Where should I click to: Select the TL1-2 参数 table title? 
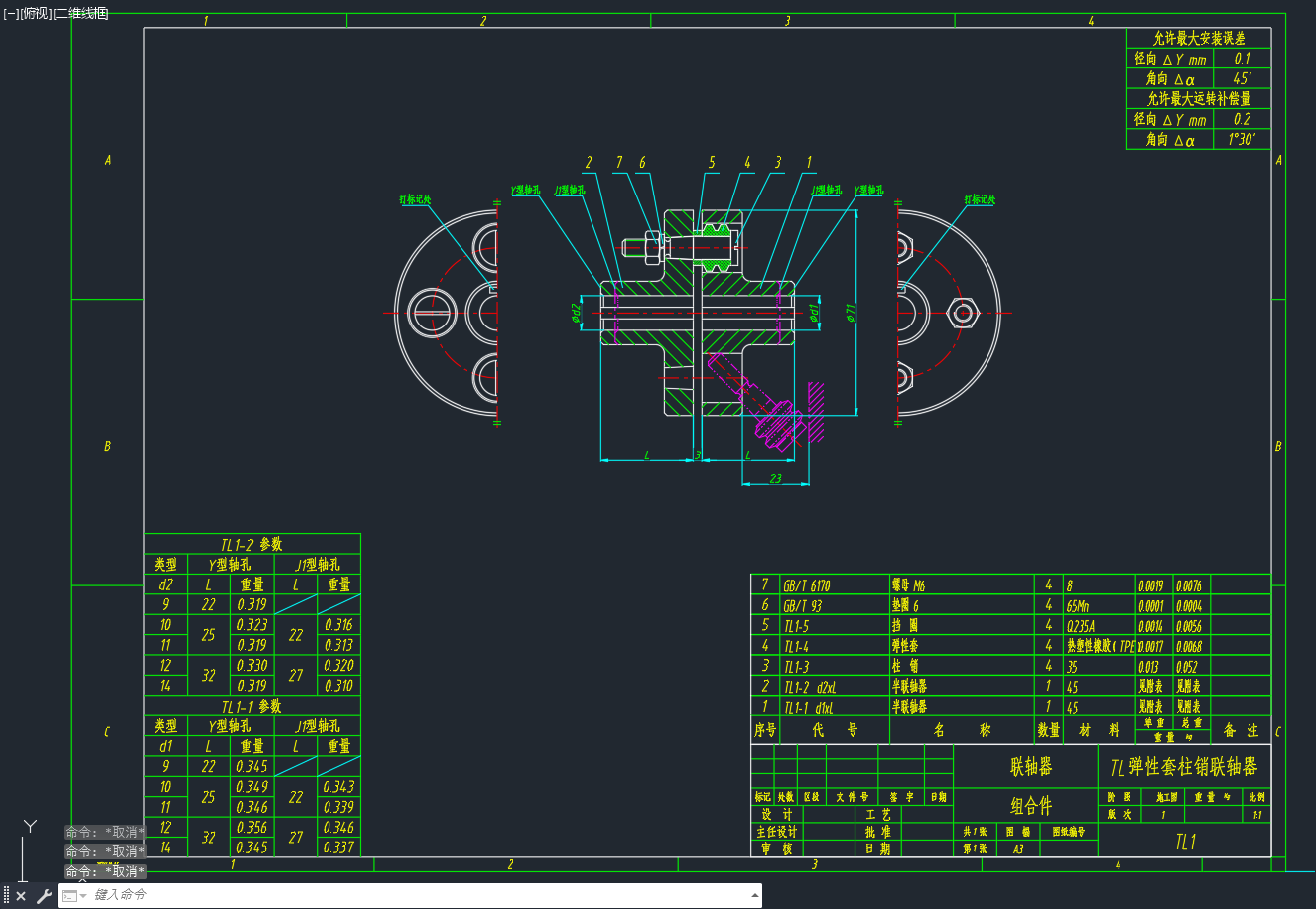[252, 545]
